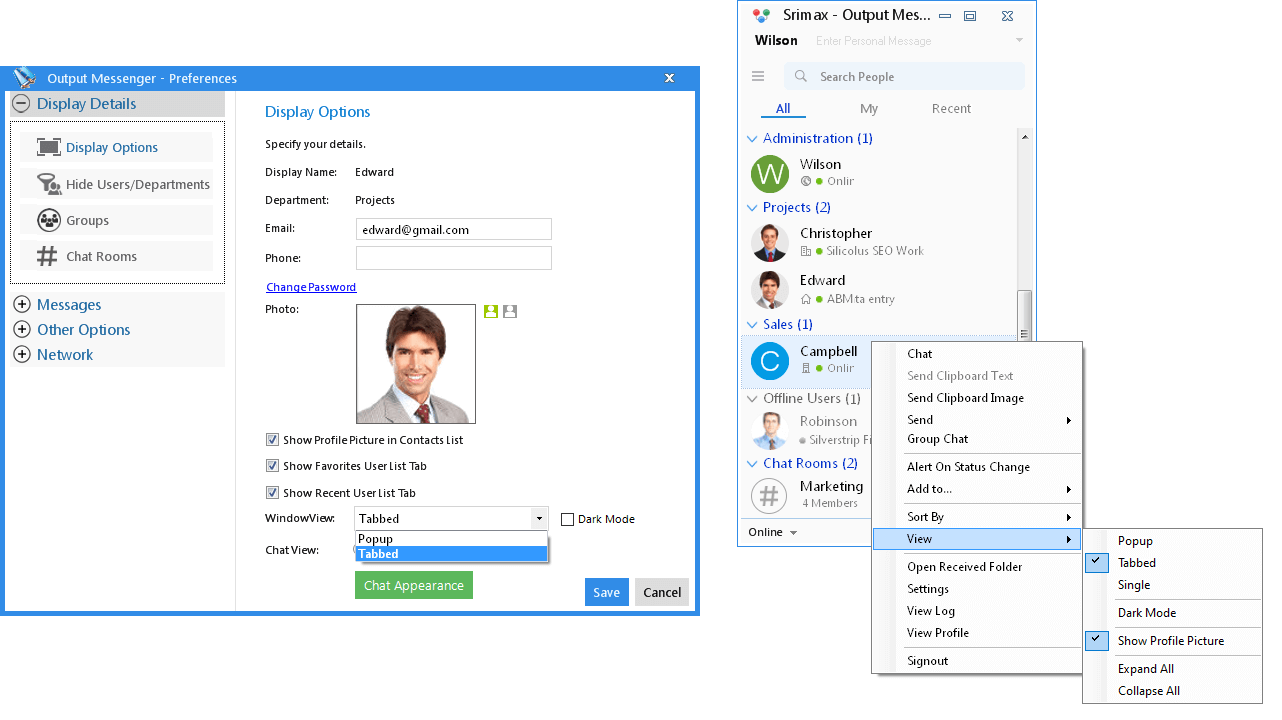Select Dark Mode in View submenu
Viewport: 1282px width, 720px height.
(x=1172, y=613)
